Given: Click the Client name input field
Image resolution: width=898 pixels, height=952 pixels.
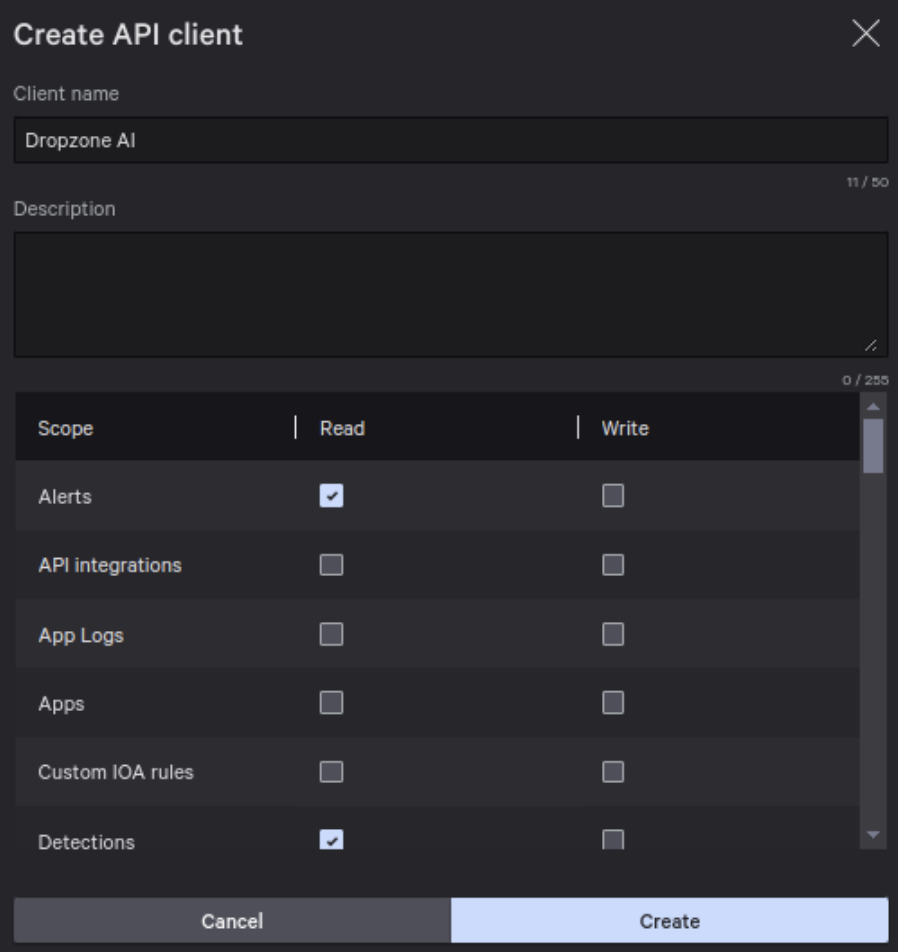Looking at the screenshot, I should (x=450, y=141).
